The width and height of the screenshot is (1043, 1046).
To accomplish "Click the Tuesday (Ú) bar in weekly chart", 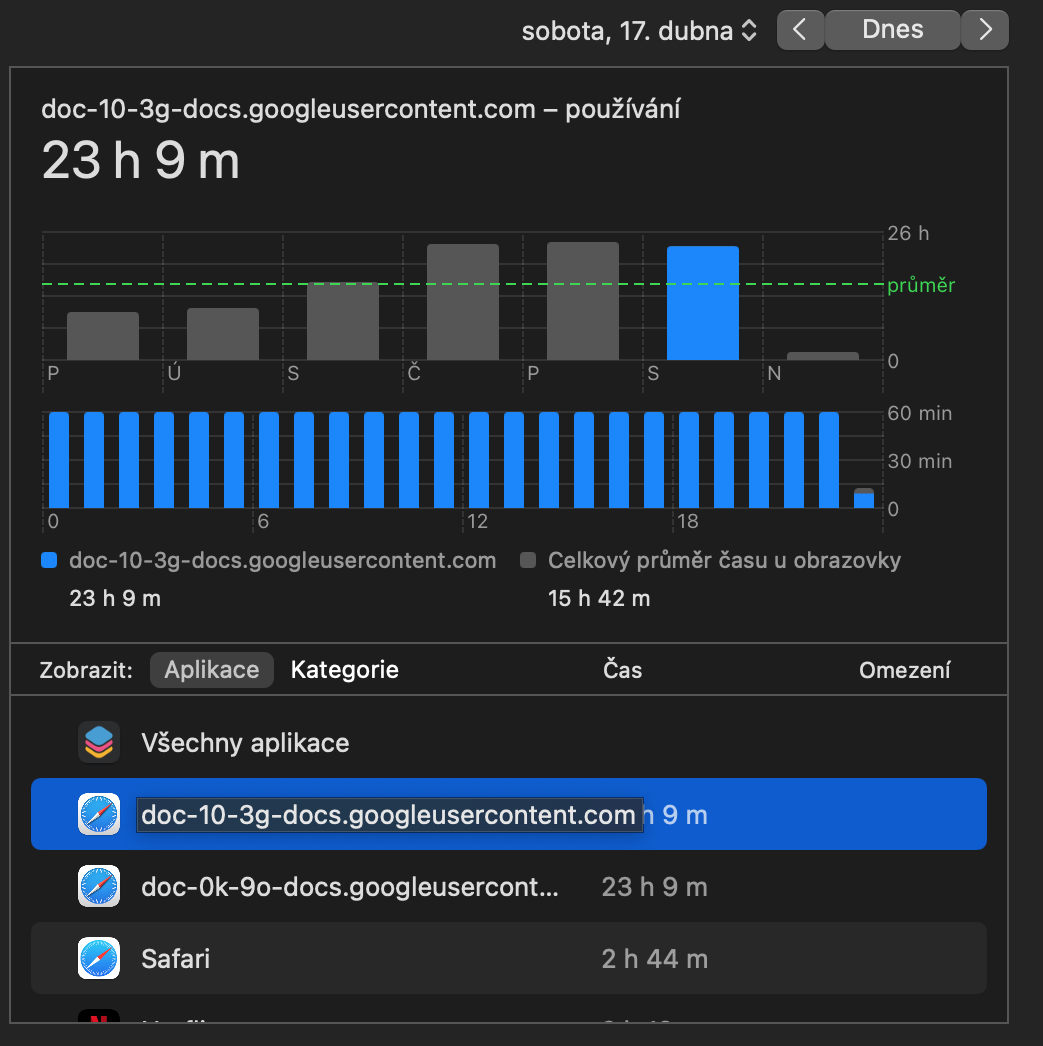I will click(x=223, y=334).
